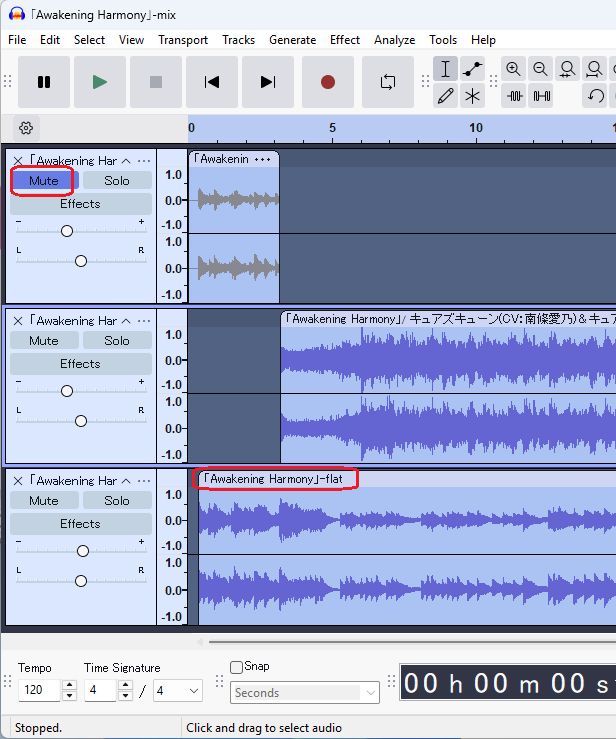This screenshot has width=616, height=739.
Task: Open the time signature denominator dropdown
Action: pyautogui.click(x=177, y=690)
